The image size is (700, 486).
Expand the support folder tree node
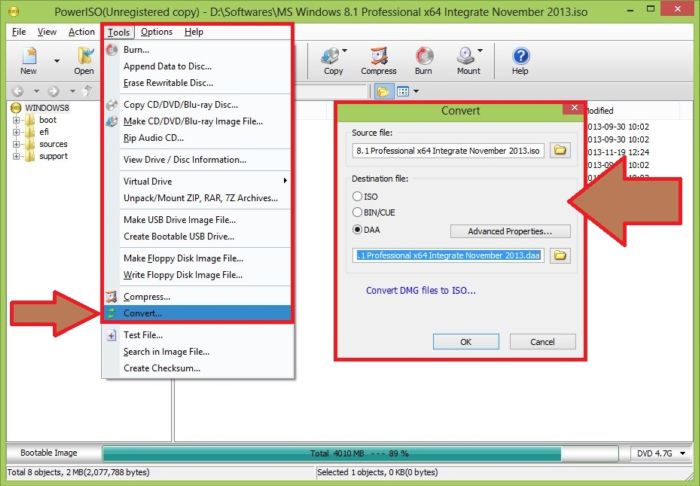[17, 156]
